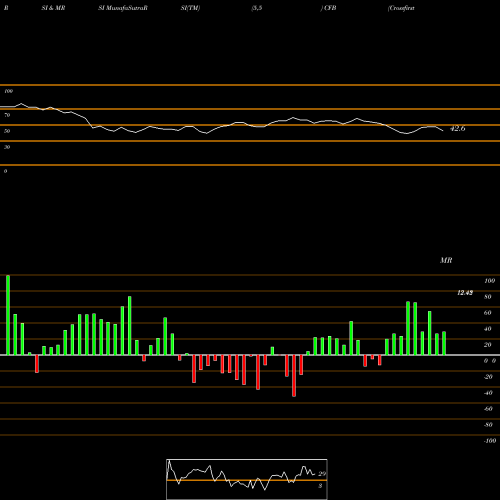Screen dimensions: 500x500
Task: Click the MR axis label -80
Action: pos(488,425)
